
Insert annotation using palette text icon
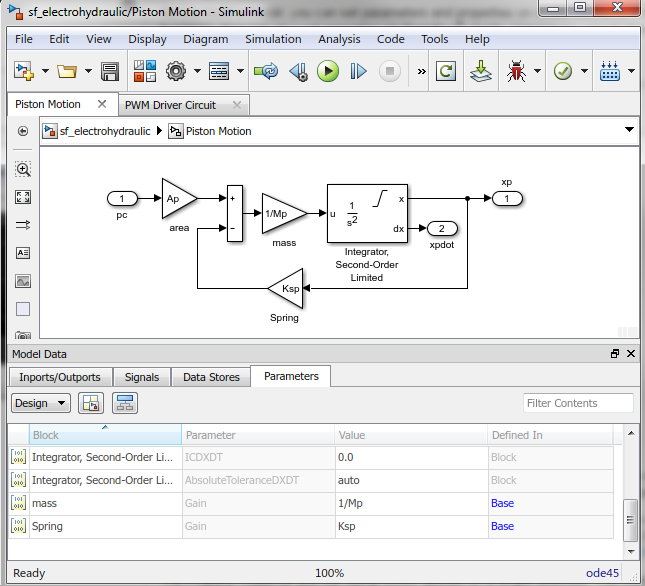[x=23, y=253]
